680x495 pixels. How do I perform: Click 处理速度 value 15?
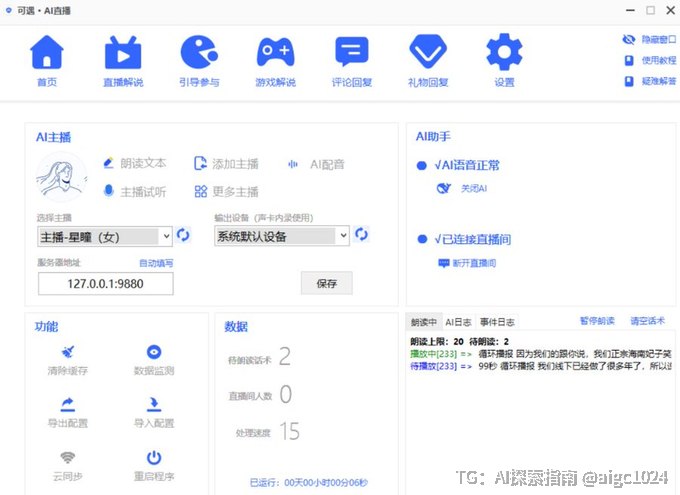coord(290,431)
